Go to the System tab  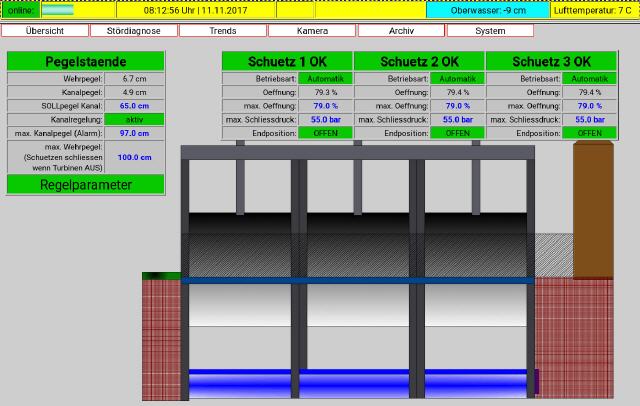click(x=490, y=31)
